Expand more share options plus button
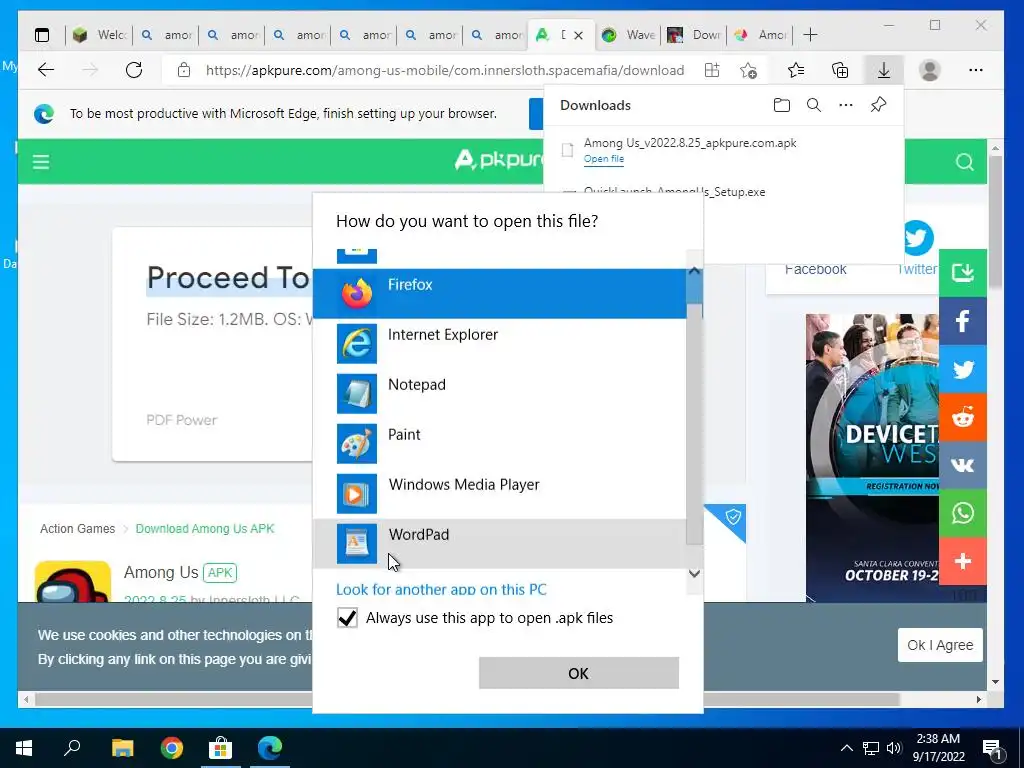The image size is (1024, 768). tap(963, 562)
